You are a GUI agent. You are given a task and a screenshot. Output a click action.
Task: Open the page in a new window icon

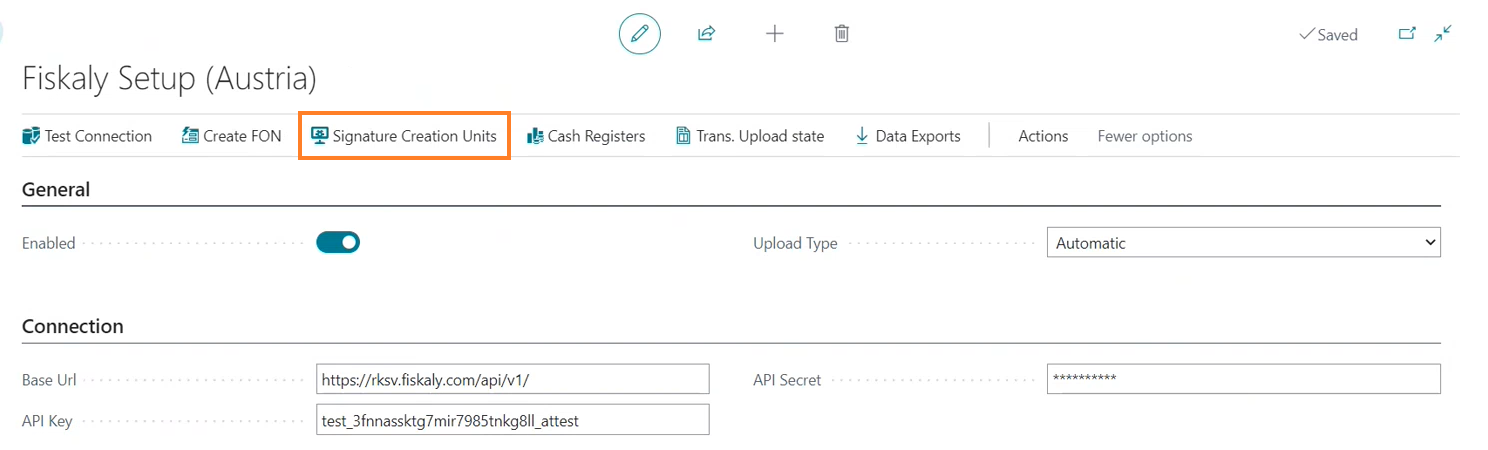pos(1407,34)
